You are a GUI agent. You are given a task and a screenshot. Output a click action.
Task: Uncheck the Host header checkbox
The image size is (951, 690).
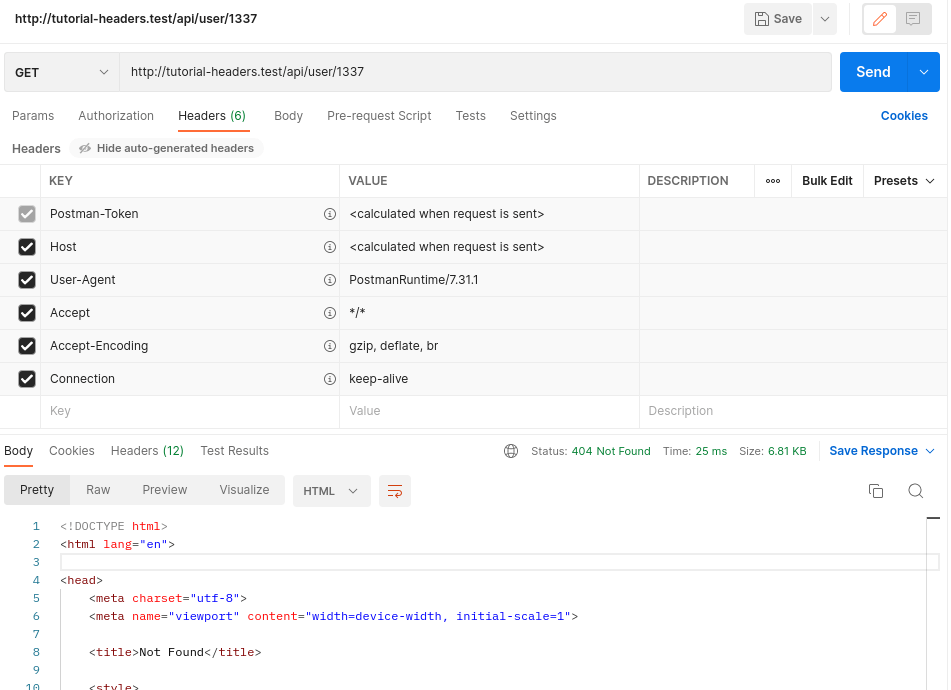[26, 247]
